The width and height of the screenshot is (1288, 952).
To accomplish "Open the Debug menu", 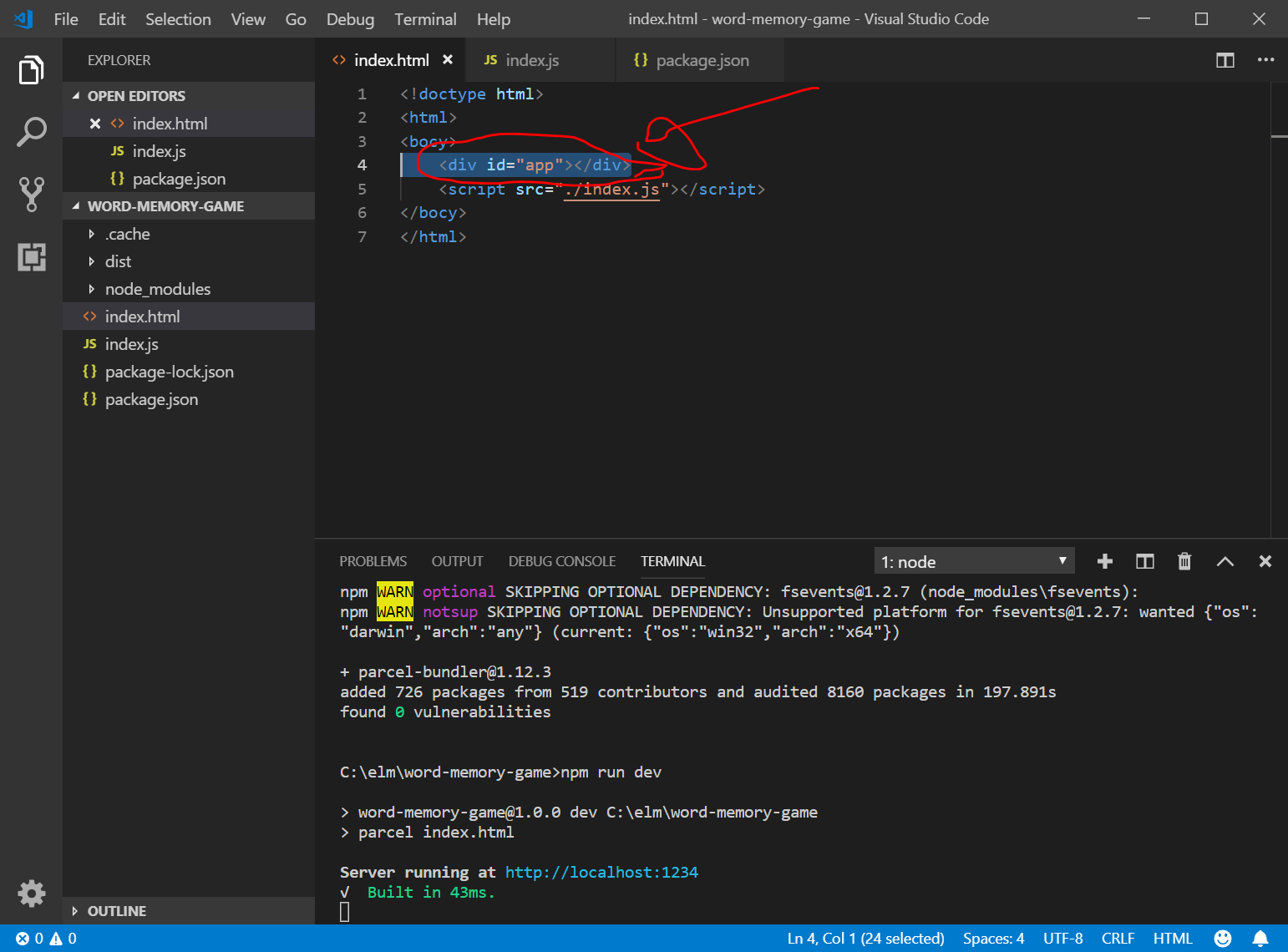I will (x=350, y=18).
